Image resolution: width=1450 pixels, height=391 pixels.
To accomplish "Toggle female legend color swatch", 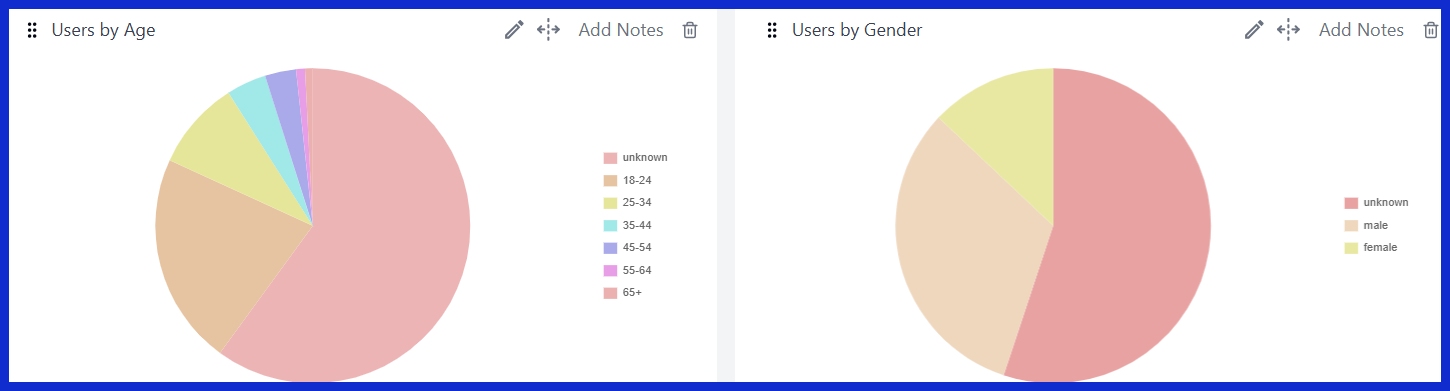I will pos(1351,248).
